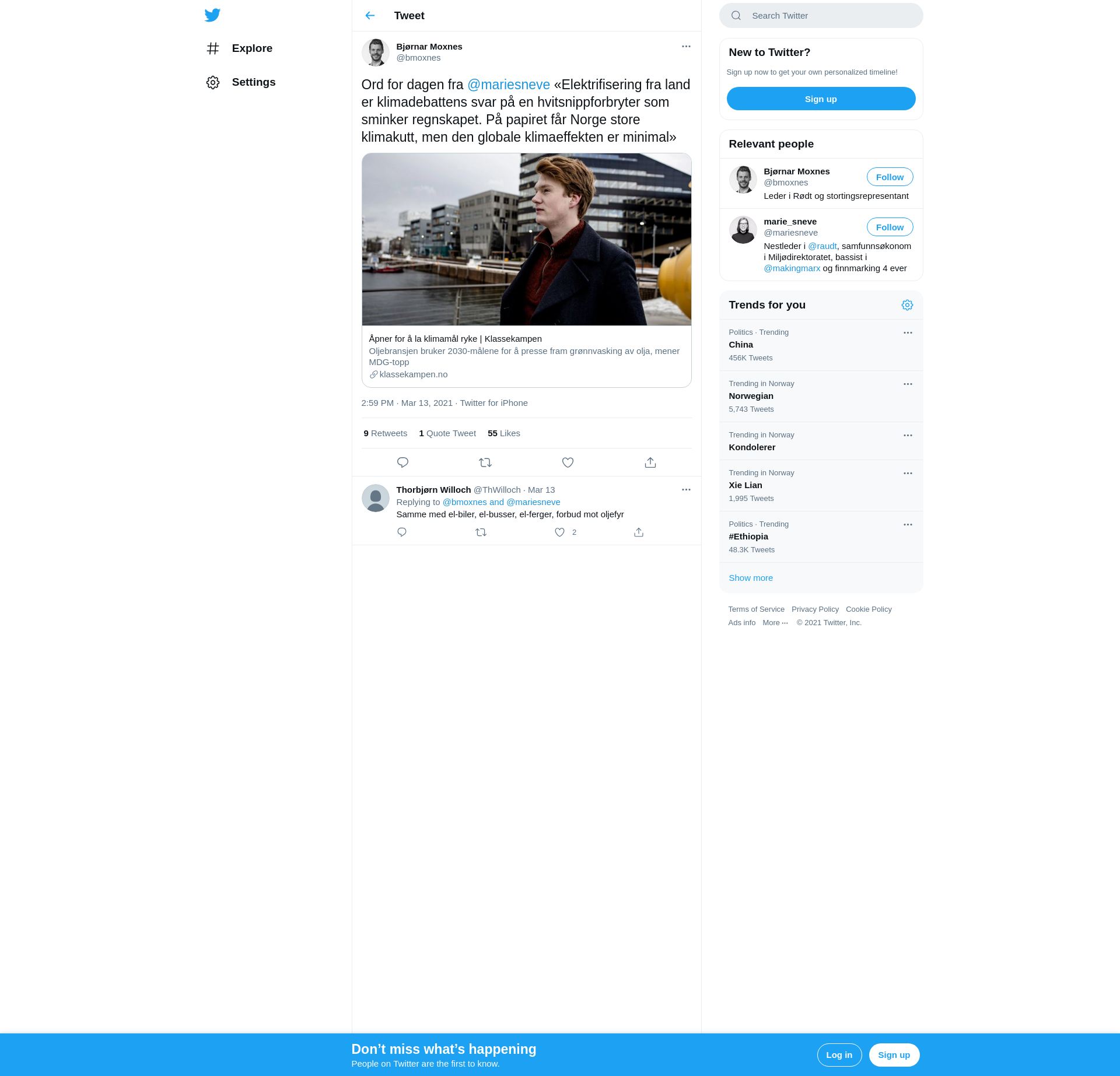Open @mariesneve mention in tweet
Viewport: 1120px width, 1076px height.
click(x=509, y=85)
